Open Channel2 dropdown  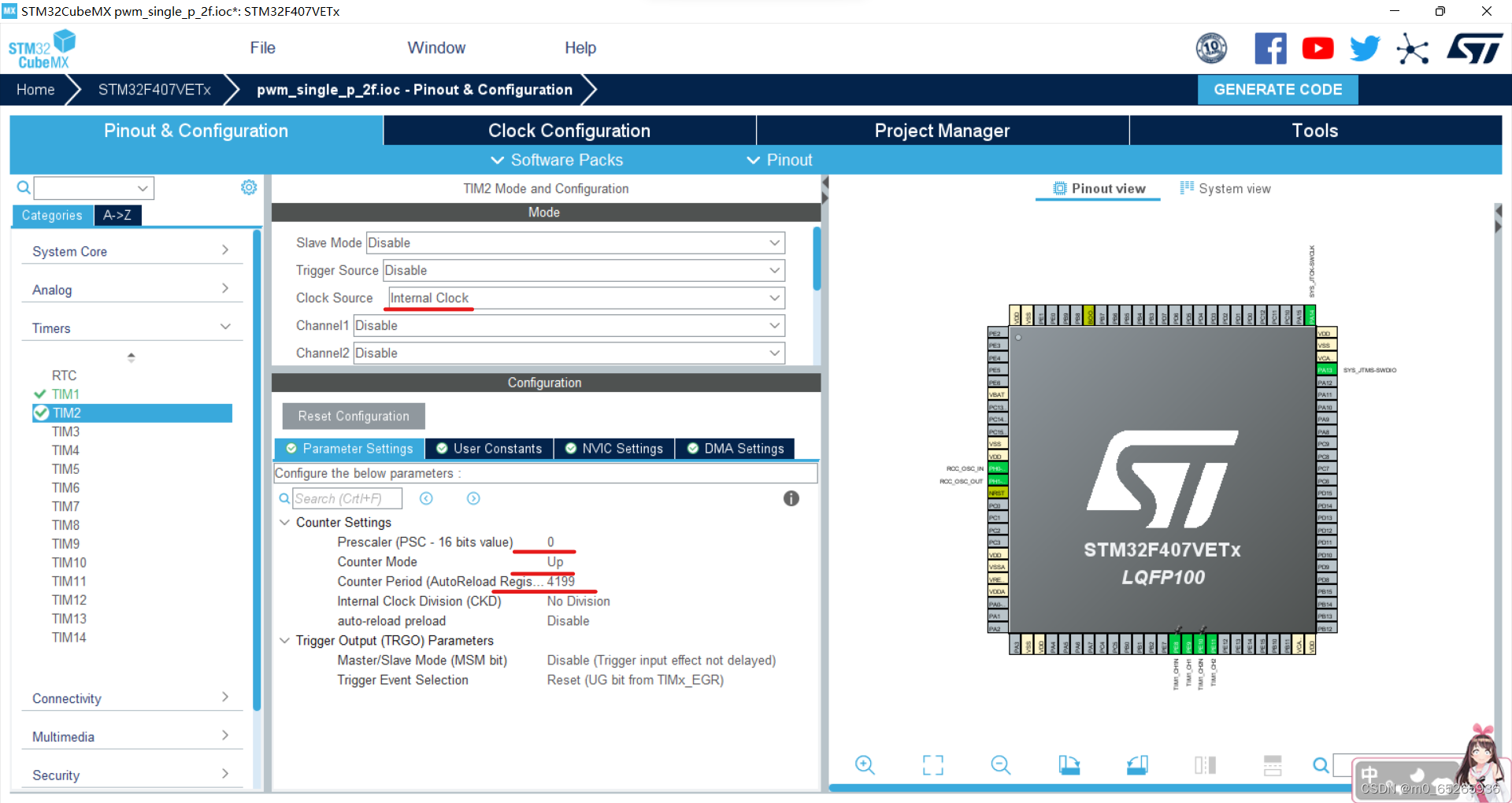click(569, 353)
